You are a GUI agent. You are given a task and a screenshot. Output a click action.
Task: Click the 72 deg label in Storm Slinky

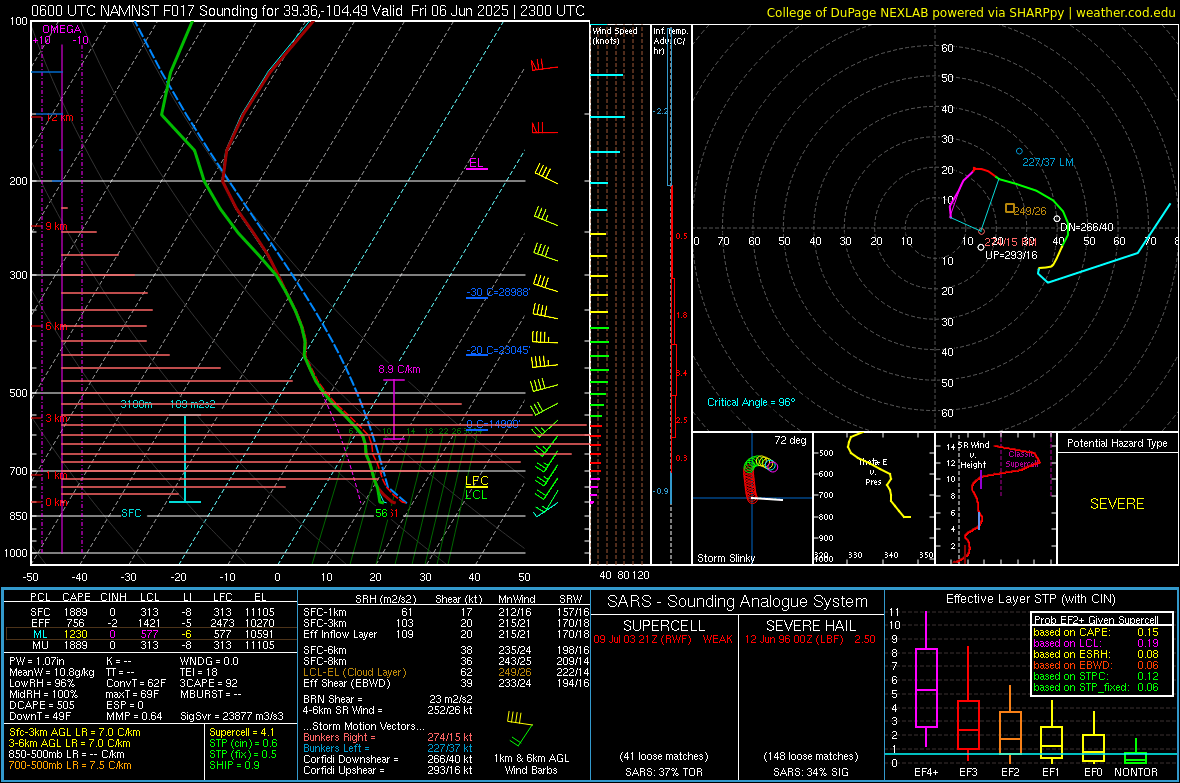(x=790, y=440)
